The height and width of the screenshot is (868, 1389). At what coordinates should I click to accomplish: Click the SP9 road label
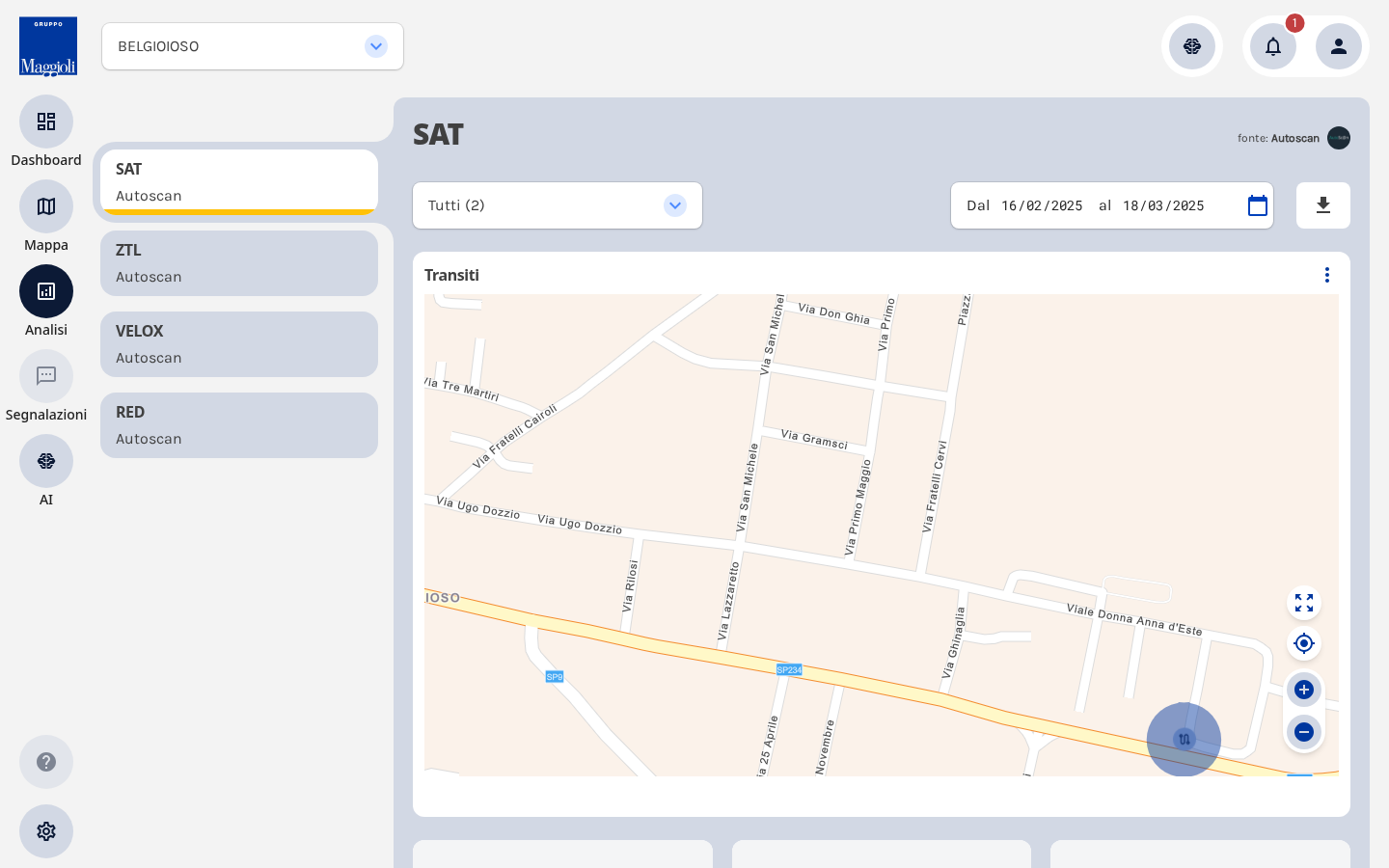555,677
